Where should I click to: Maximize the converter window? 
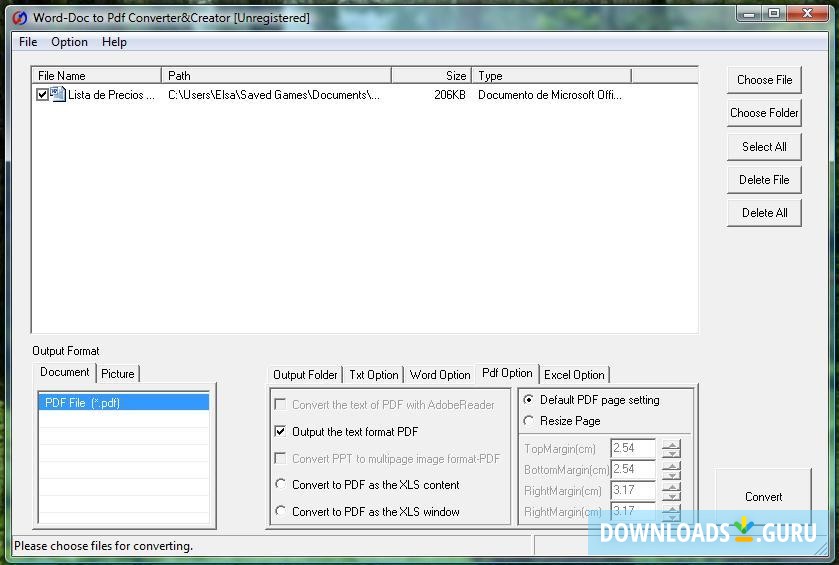point(774,13)
